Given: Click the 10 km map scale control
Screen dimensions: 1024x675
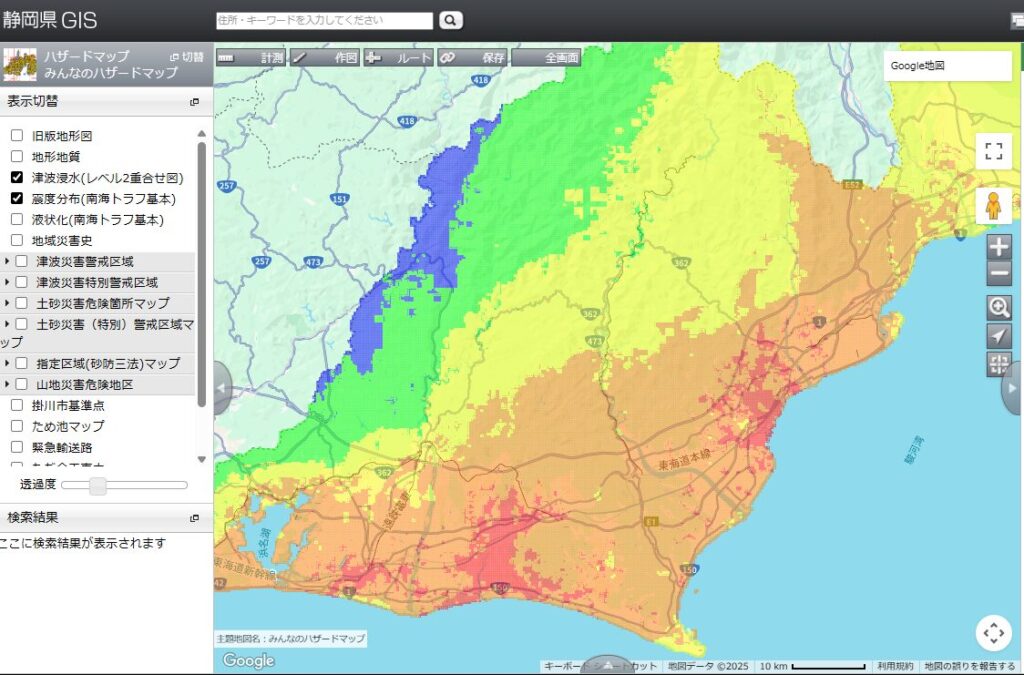Looking at the screenshot, I should tap(812, 666).
